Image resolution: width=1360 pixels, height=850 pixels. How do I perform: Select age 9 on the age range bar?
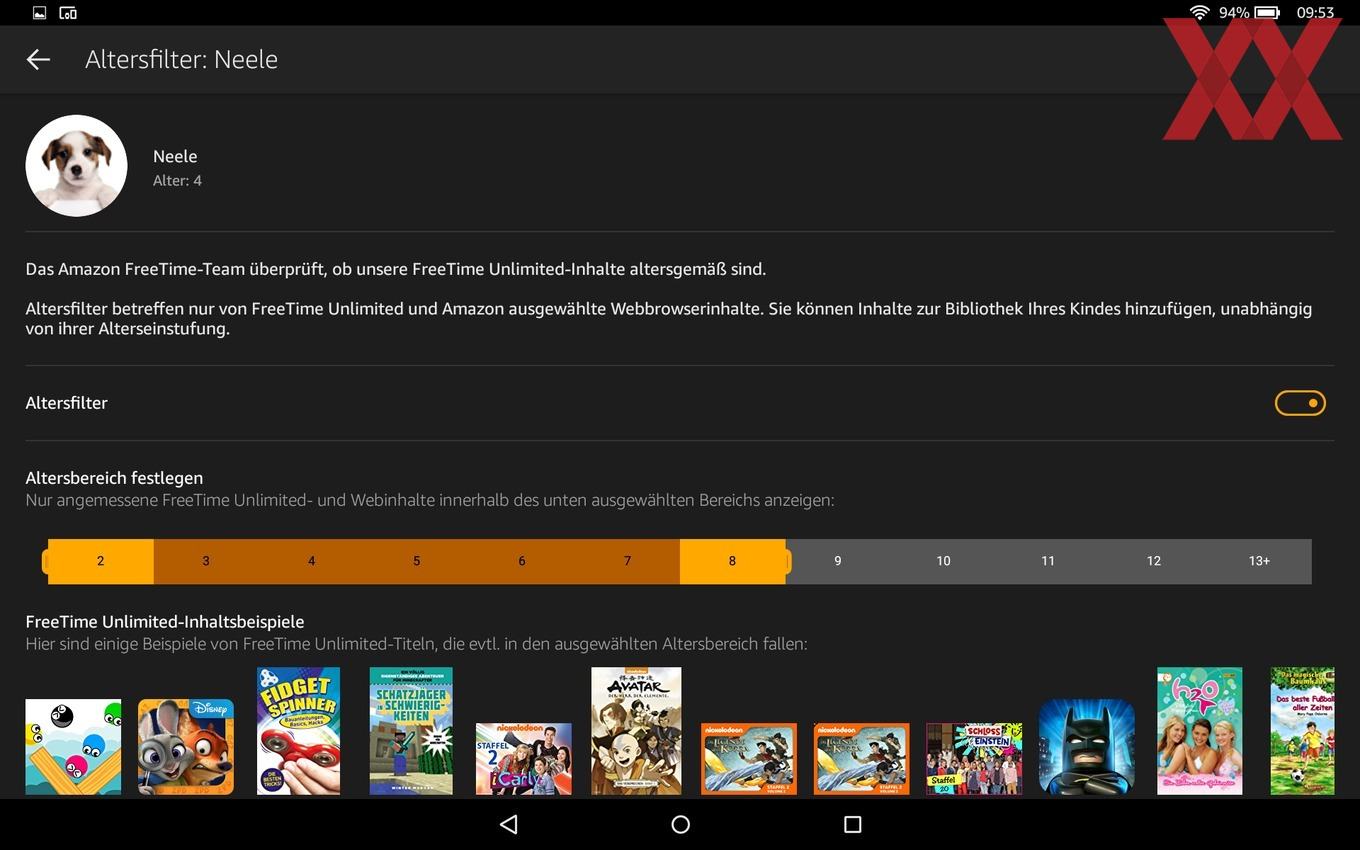coord(838,561)
